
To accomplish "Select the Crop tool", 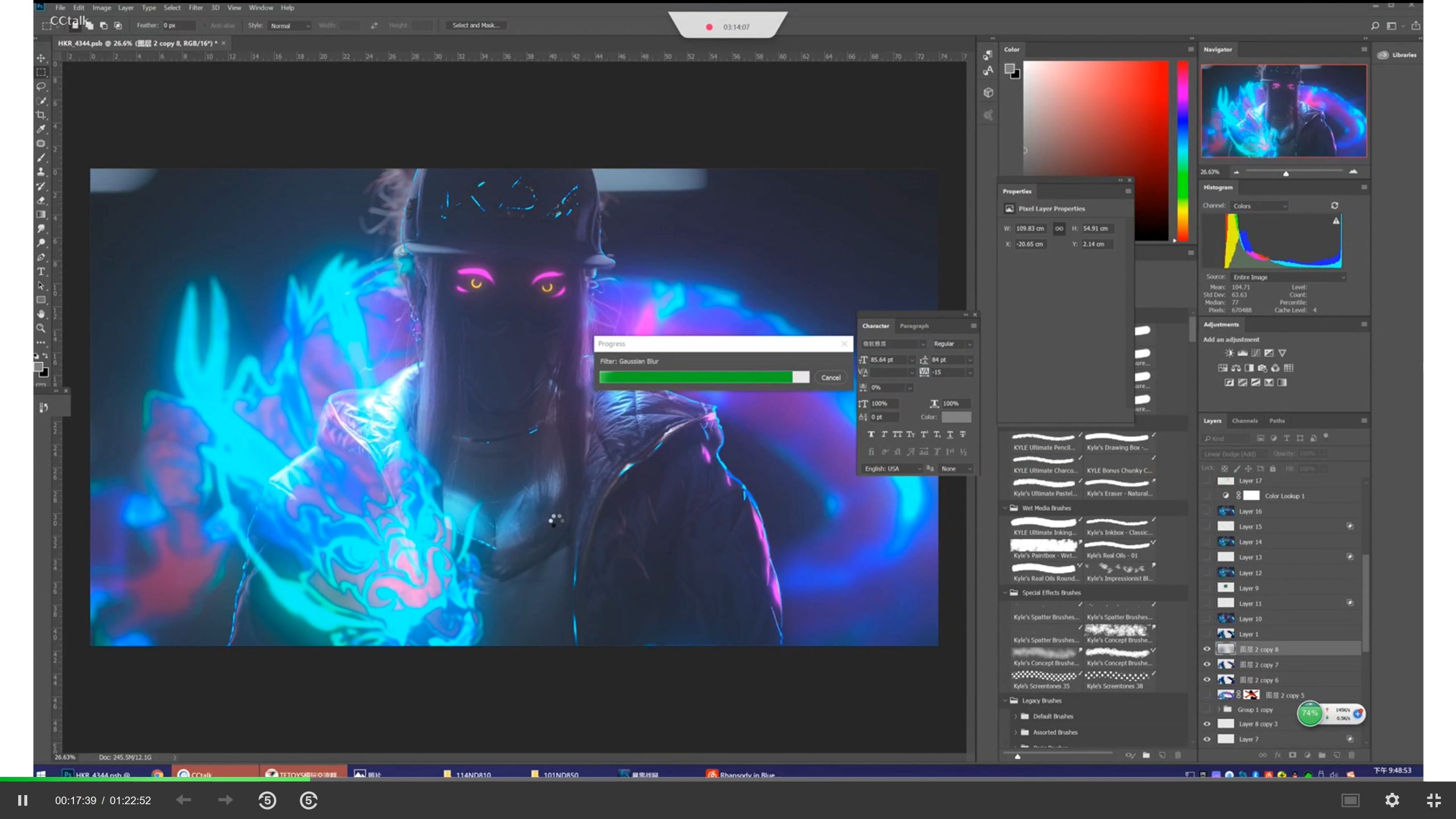I will [x=41, y=115].
